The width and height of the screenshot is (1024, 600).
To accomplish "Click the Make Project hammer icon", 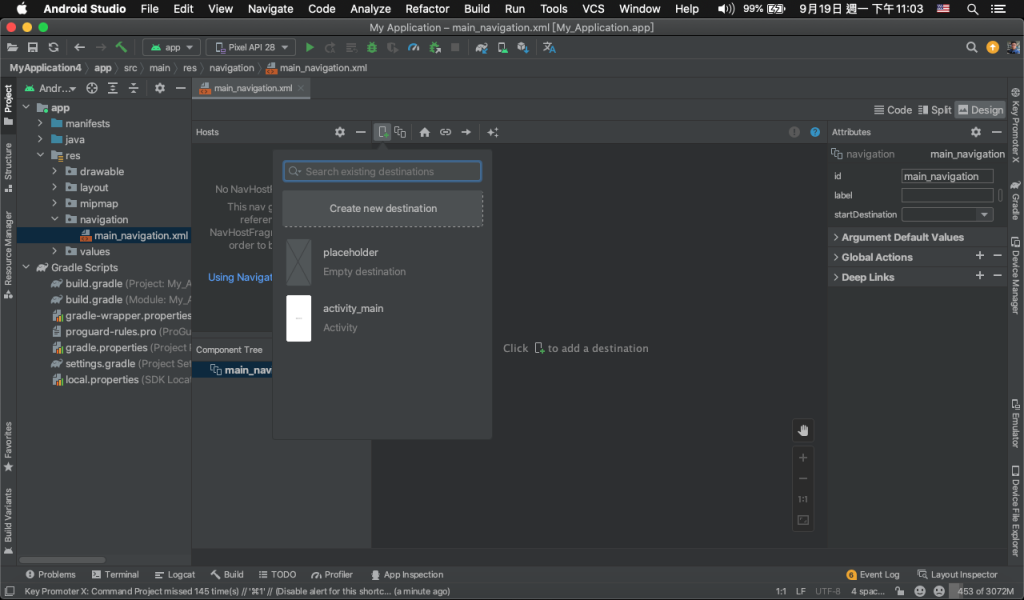I will (121, 48).
